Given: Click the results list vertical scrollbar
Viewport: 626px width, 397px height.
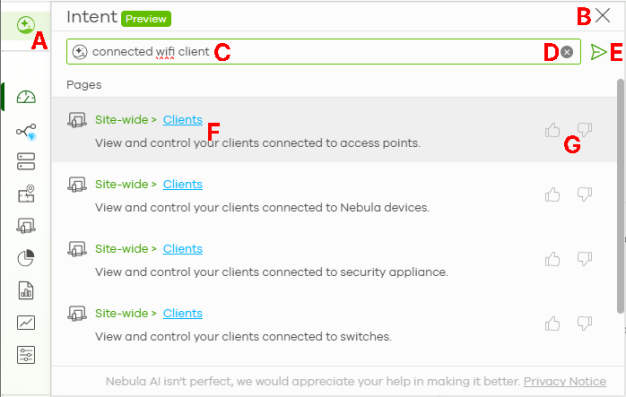Looking at the screenshot, I should point(620,196).
